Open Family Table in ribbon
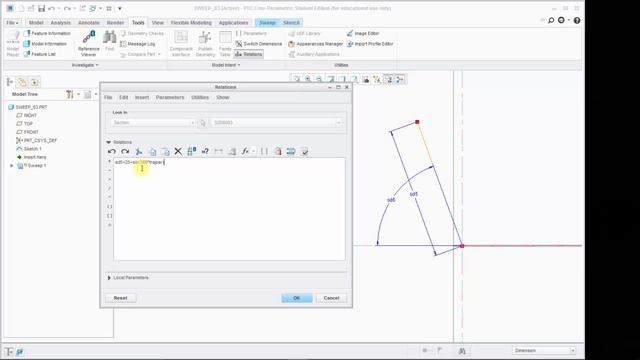This screenshot has height=360, width=640. coord(225,44)
